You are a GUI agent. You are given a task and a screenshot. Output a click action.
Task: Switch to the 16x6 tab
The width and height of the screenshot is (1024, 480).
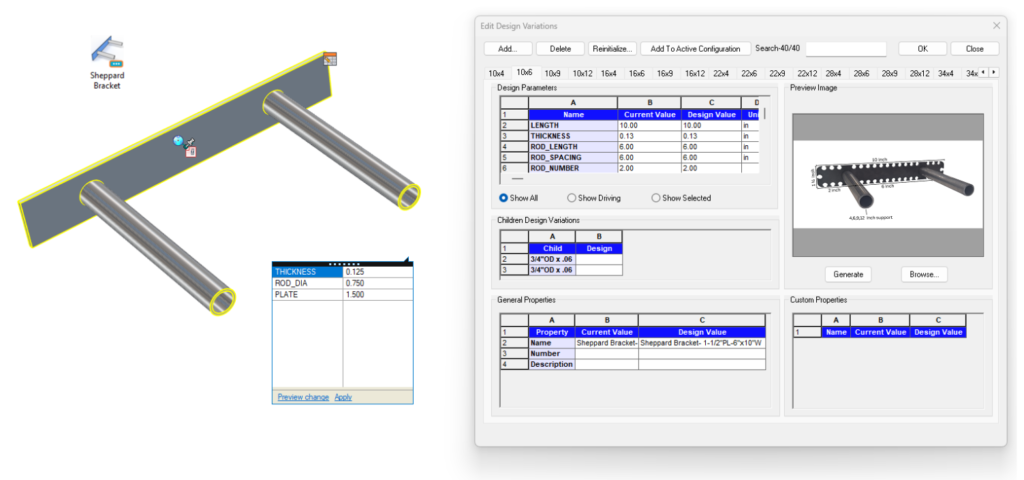click(x=637, y=74)
